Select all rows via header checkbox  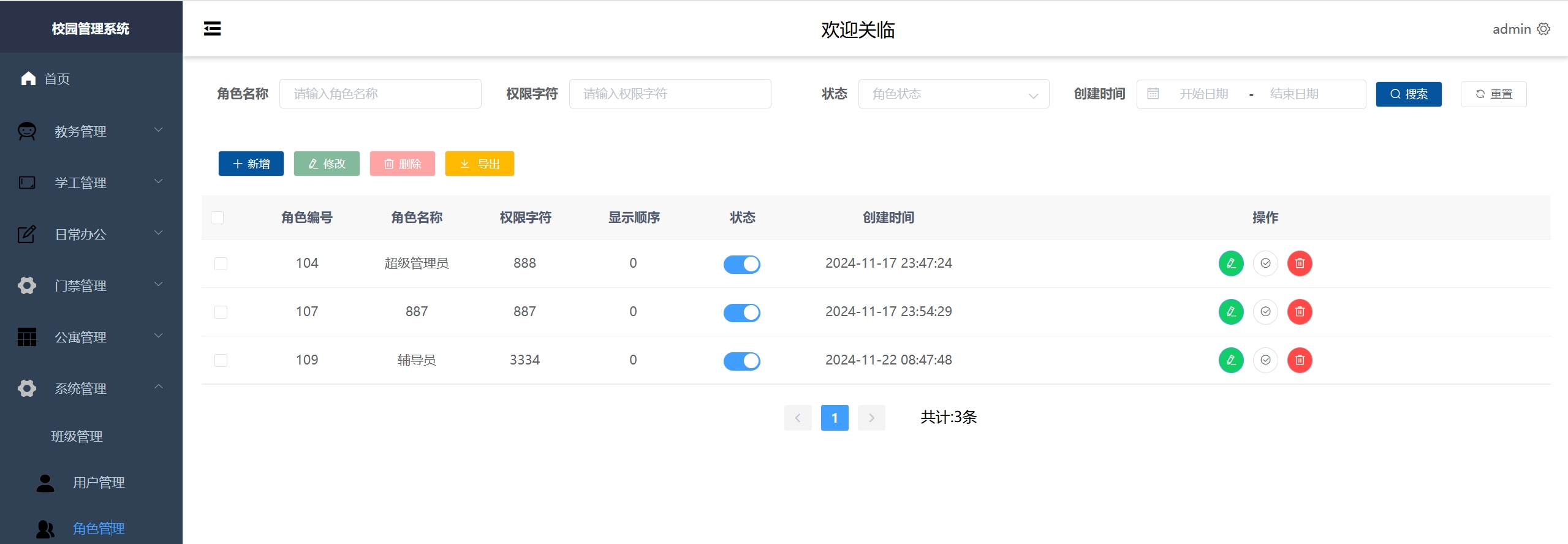(x=217, y=217)
